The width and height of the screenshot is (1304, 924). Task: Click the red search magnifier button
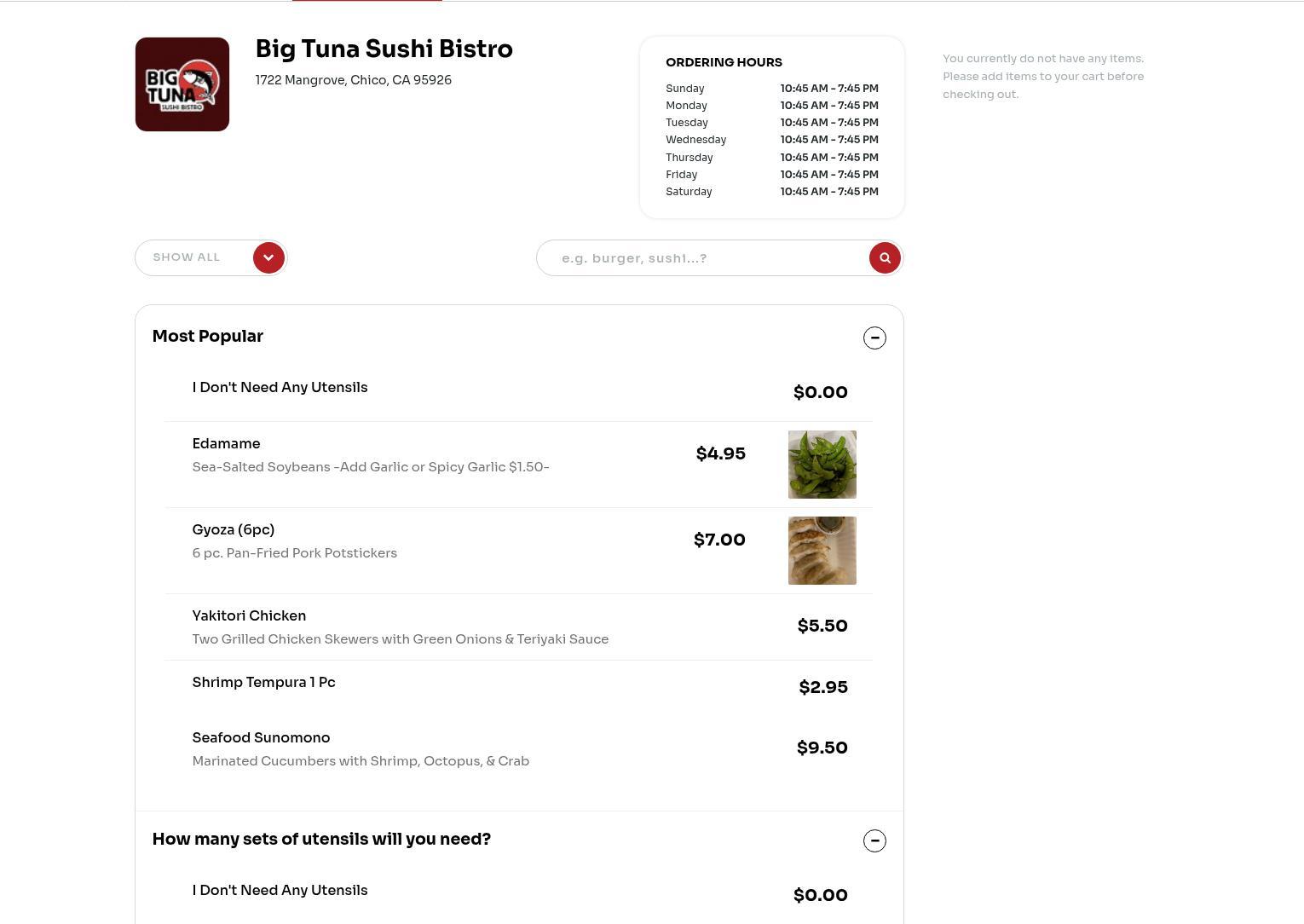point(885,257)
